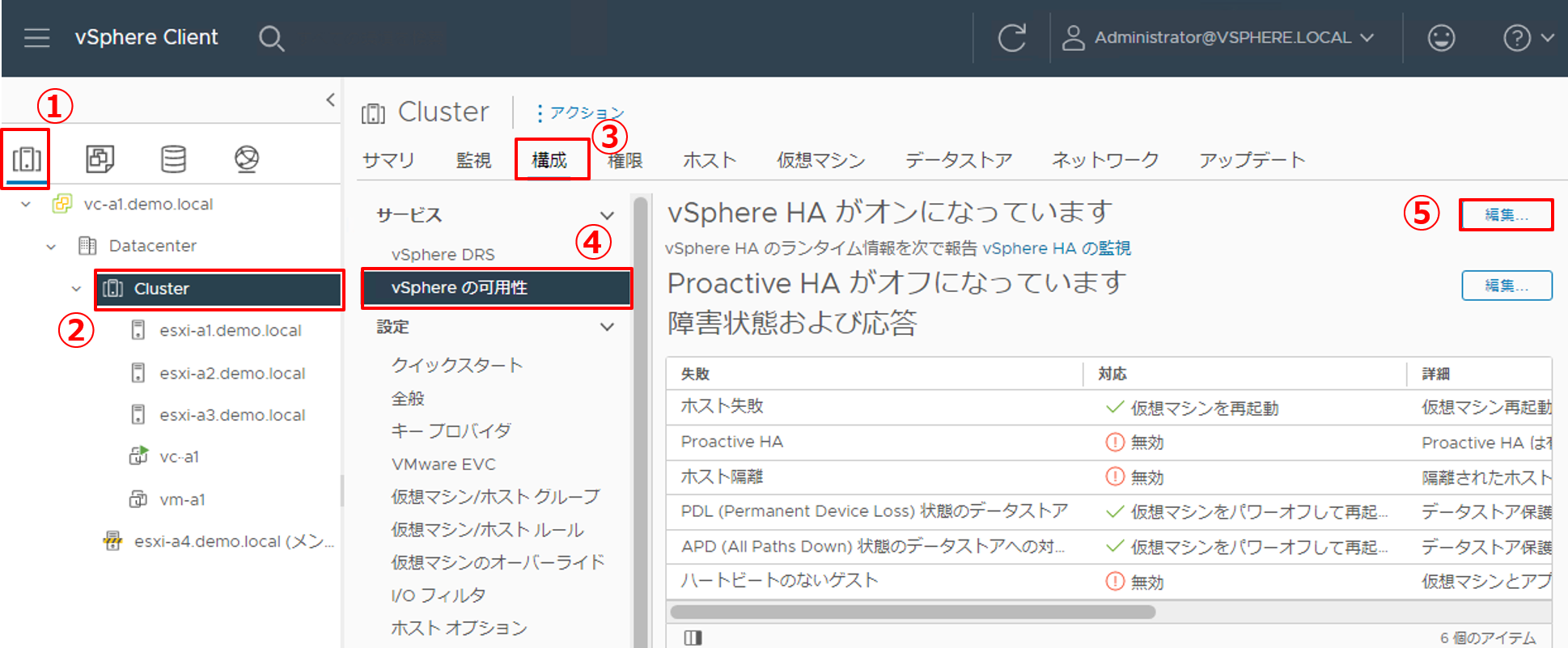Screen dimensions: 1568x648
Task: Click the VM icon for vm-a1
Action: [x=138, y=499]
